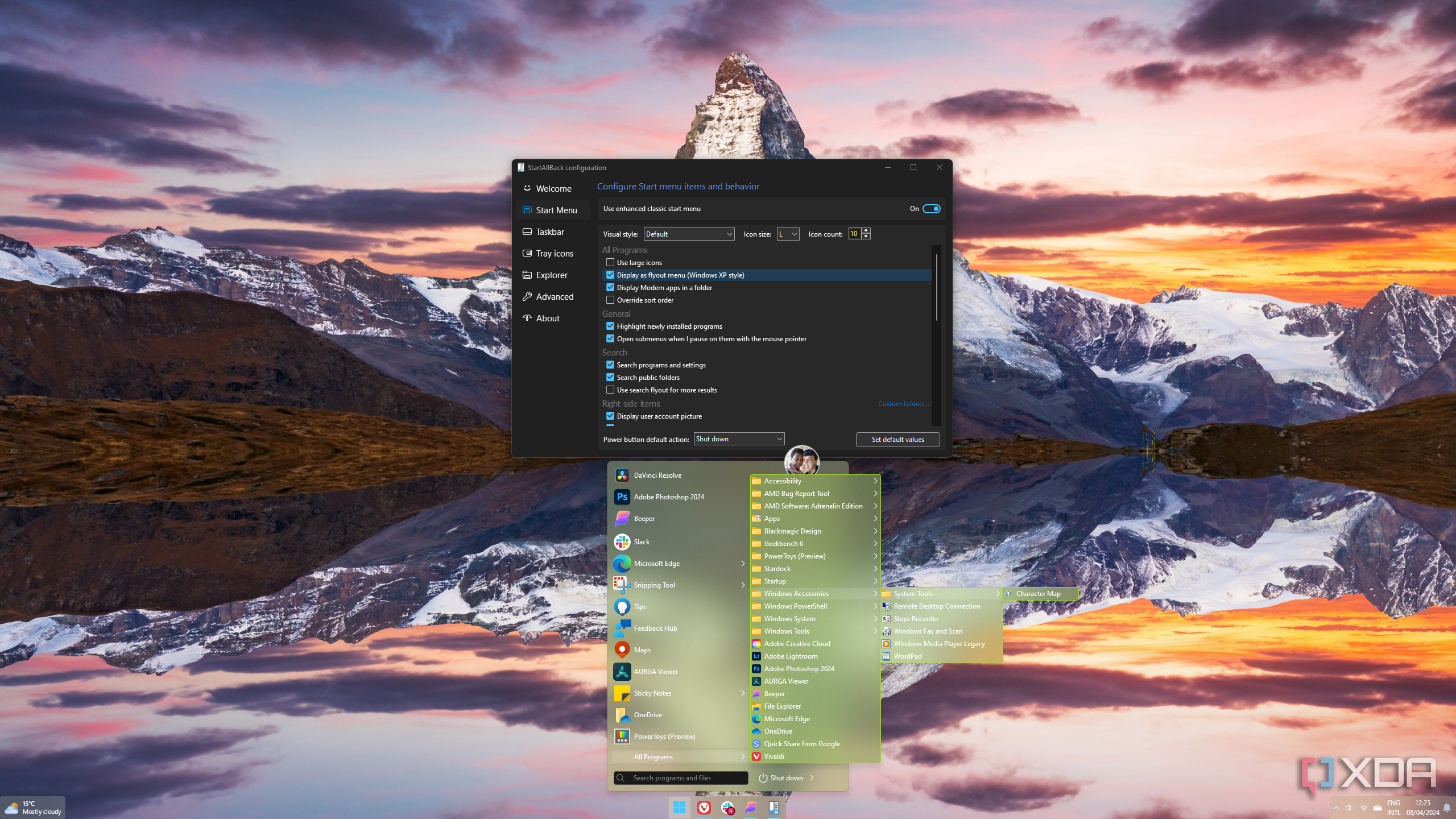Switch to the Taskbar settings section
Viewport: 1456px width, 819px height.
point(550,232)
